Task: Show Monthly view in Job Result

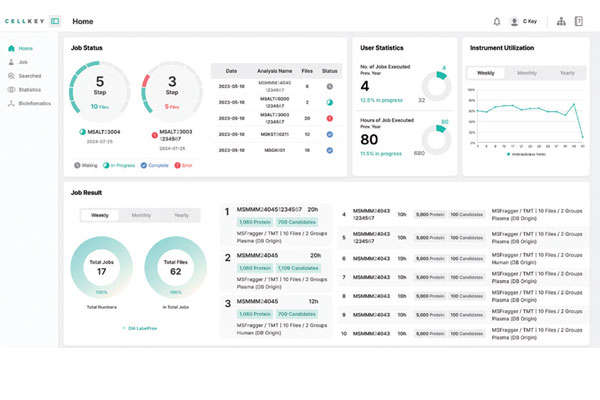Action: [x=141, y=215]
